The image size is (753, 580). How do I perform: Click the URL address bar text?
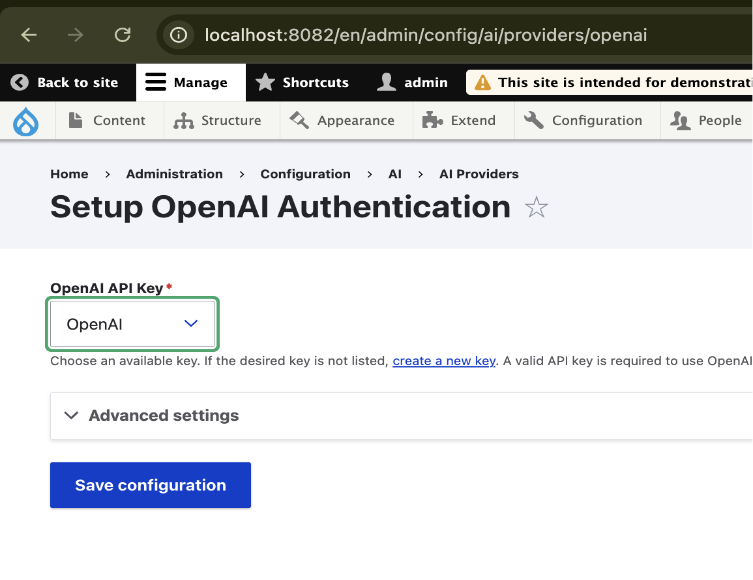click(x=426, y=35)
